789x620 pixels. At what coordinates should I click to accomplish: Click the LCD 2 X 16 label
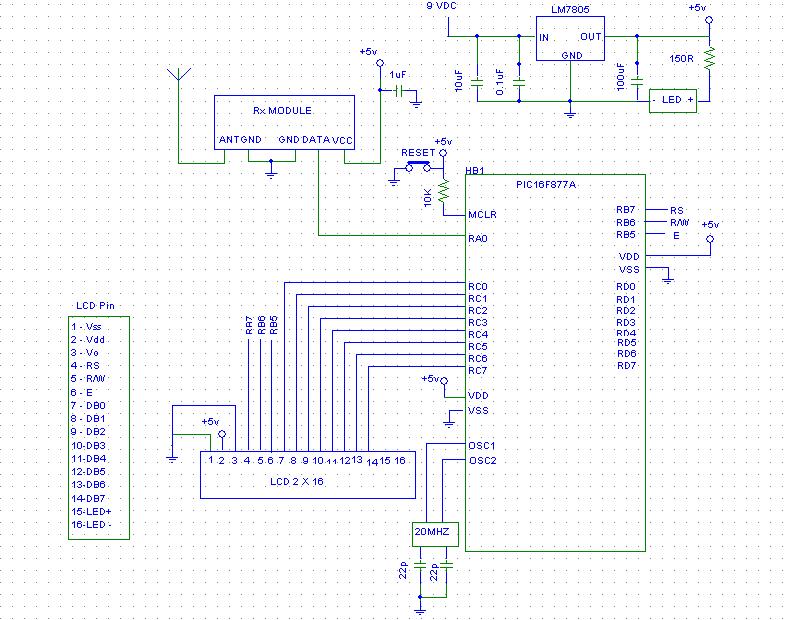click(297, 481)
